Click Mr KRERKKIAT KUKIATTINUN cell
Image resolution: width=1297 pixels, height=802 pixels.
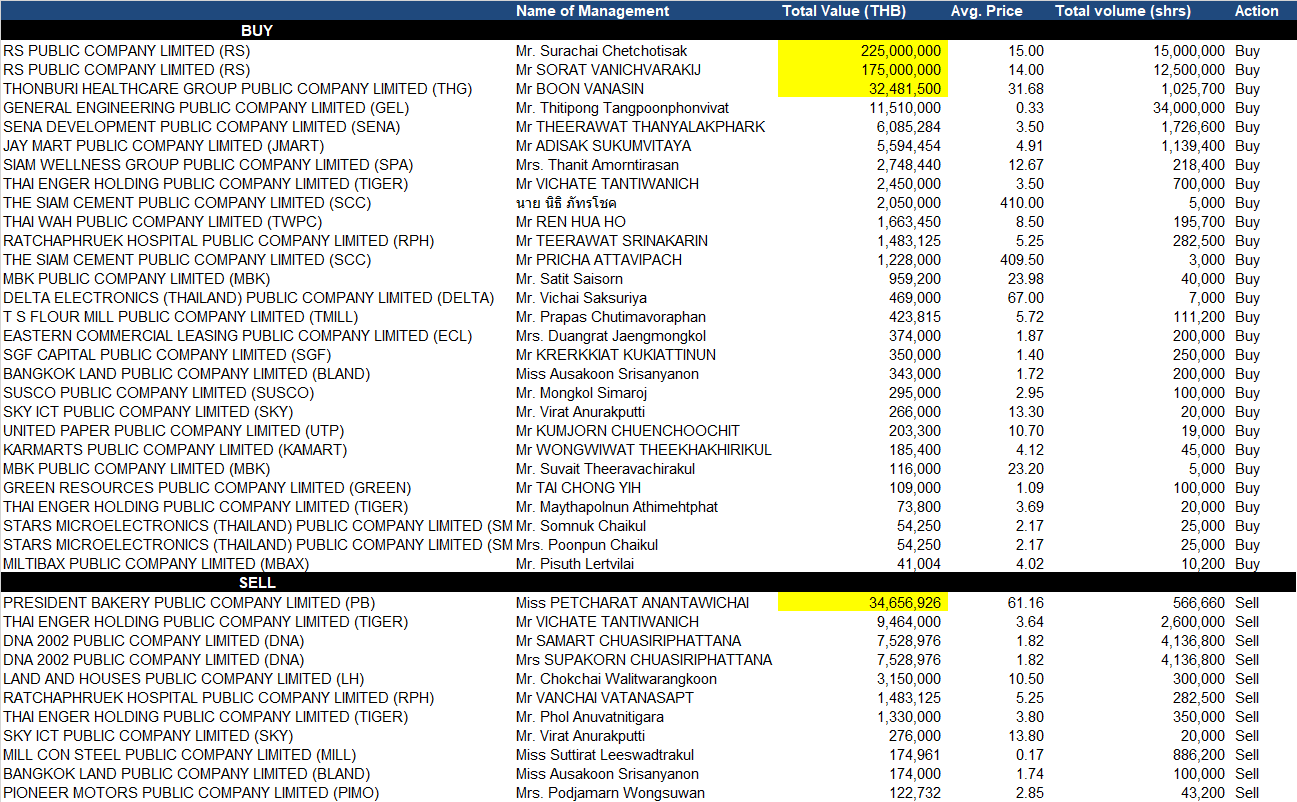[616, 355]
